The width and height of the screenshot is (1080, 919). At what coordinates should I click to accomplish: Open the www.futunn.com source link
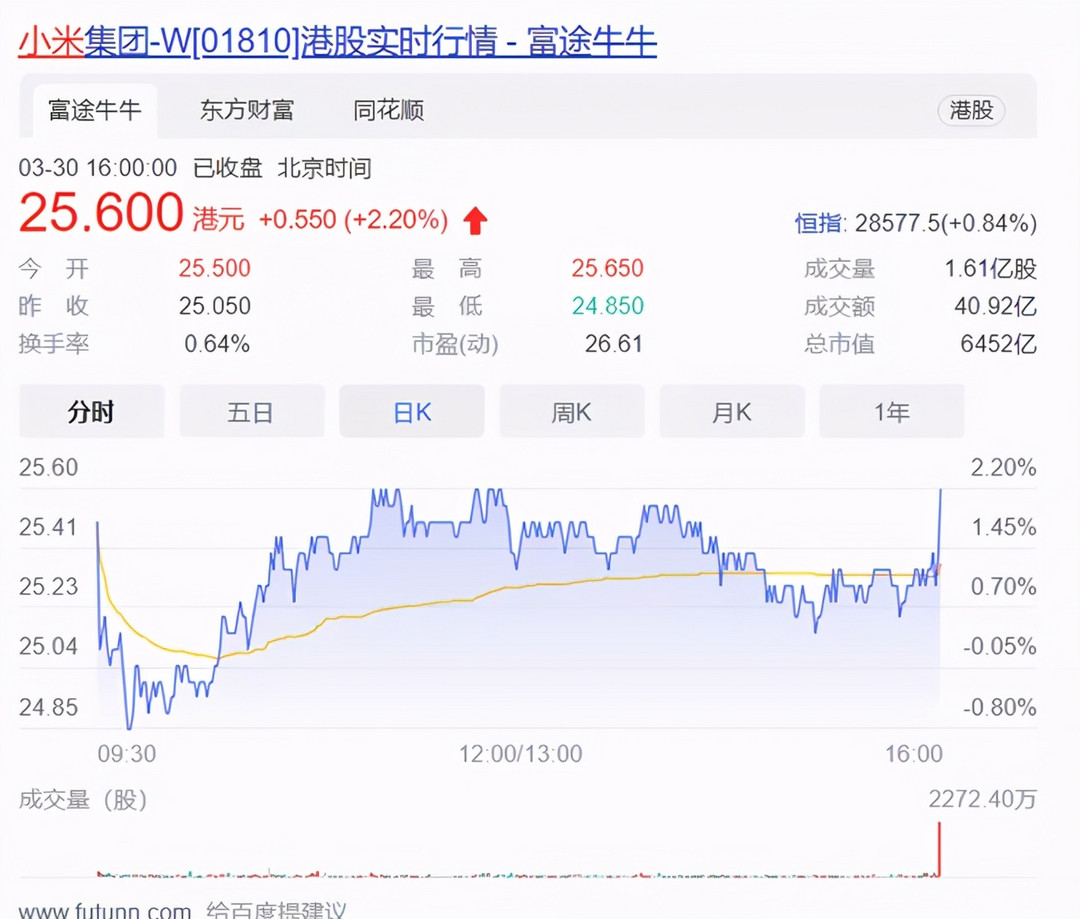click(x=105, y=911)
